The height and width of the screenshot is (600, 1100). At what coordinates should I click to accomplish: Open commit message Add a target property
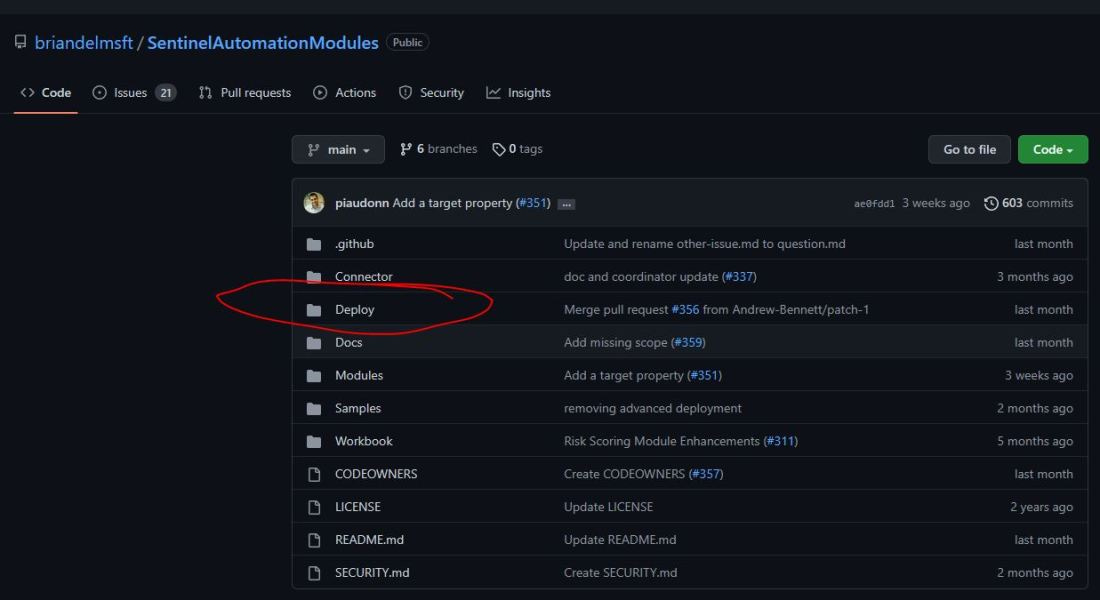[x=452, y=203]
